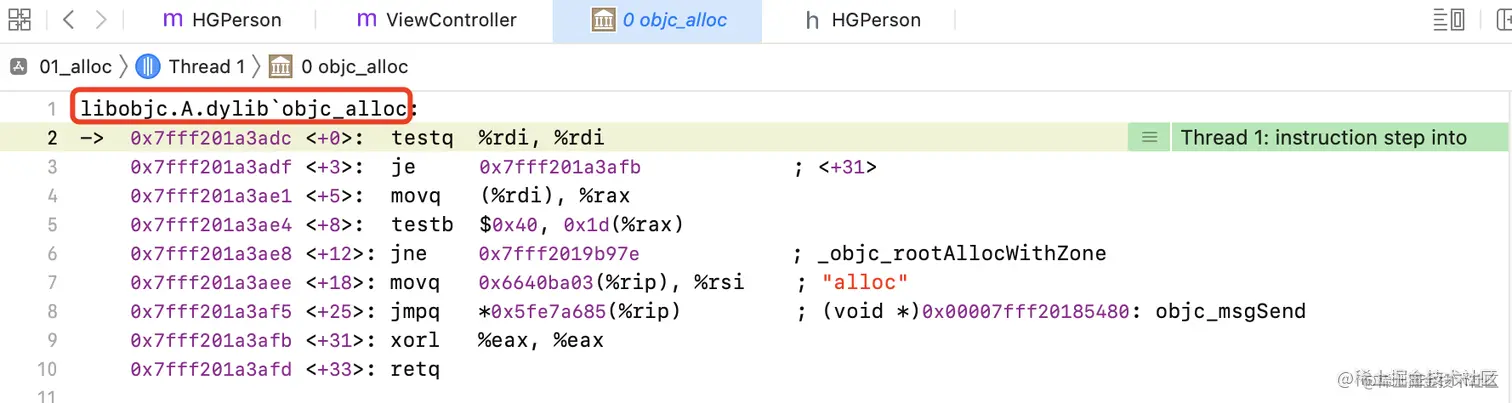Click 01_alloc in the jump bar

click(x=75, y=67)
